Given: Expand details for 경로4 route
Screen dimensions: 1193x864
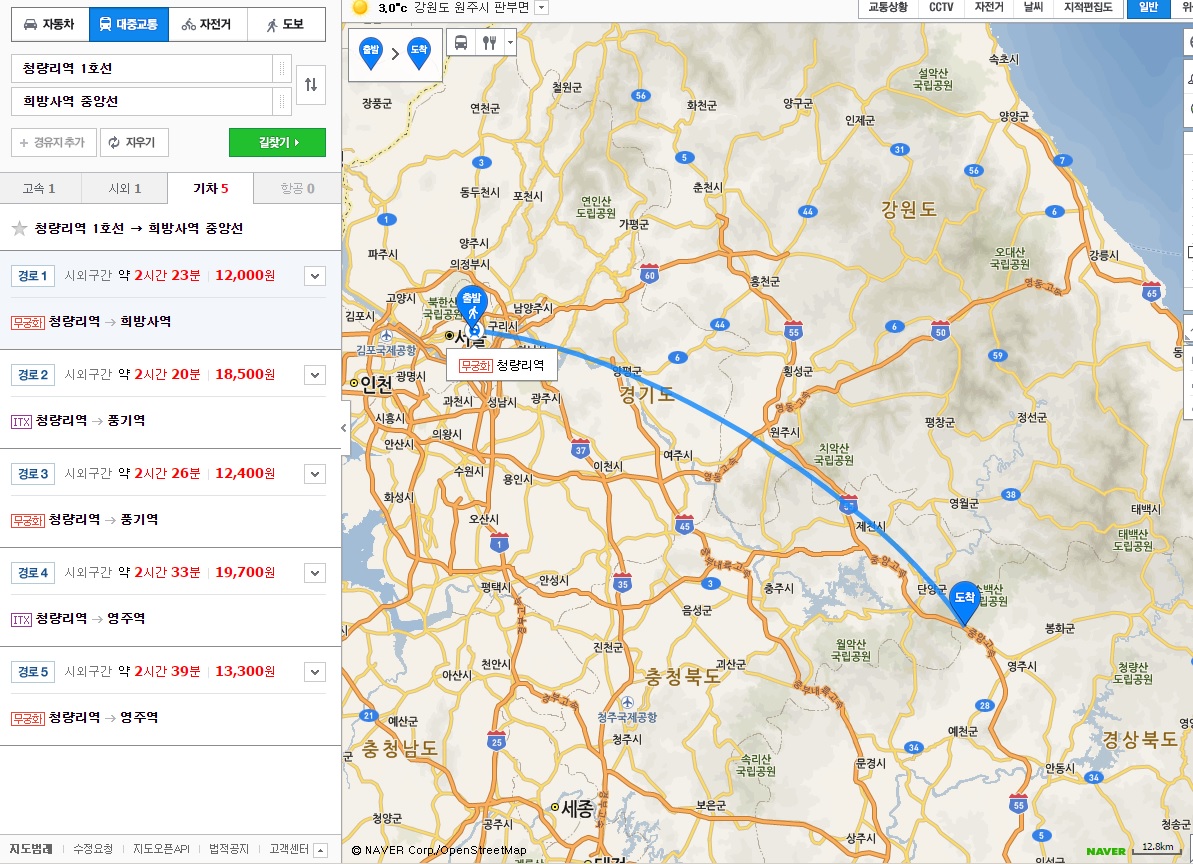Looking at the screenshot, I should (315, 573).
